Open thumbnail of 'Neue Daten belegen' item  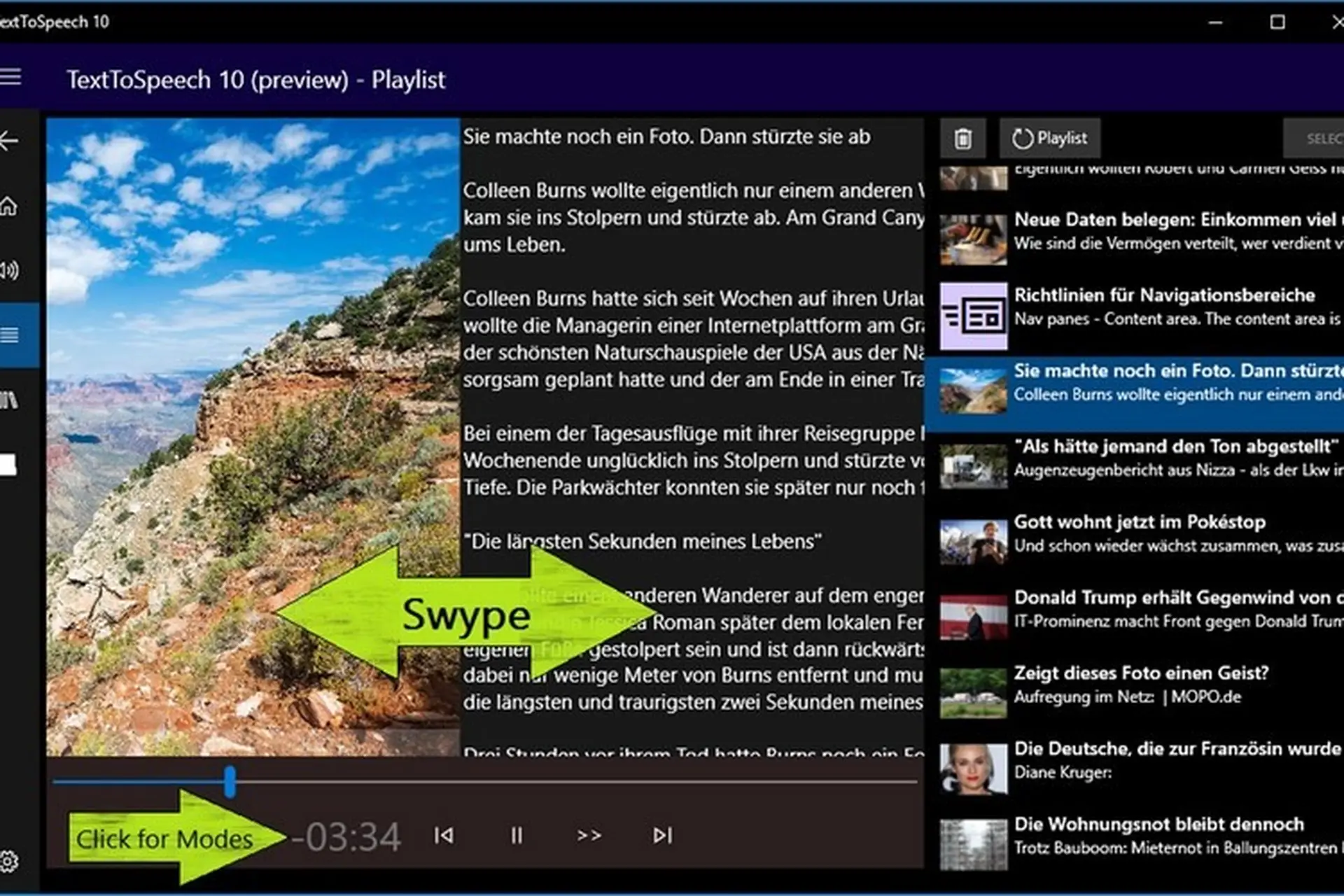(x=973, y=239)
